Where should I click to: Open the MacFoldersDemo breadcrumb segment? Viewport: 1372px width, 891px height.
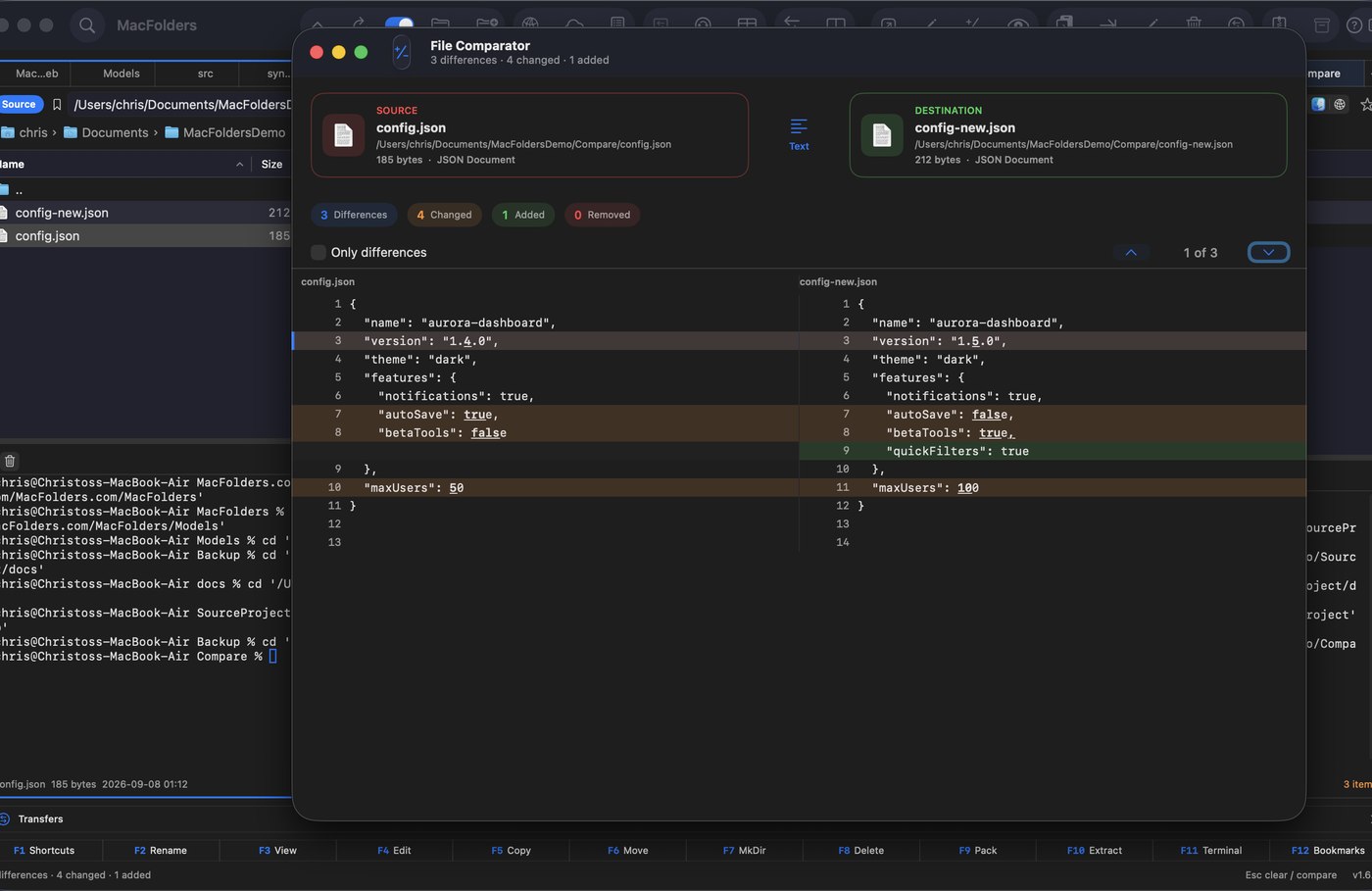pyautogui.click(x=224, y=132)
